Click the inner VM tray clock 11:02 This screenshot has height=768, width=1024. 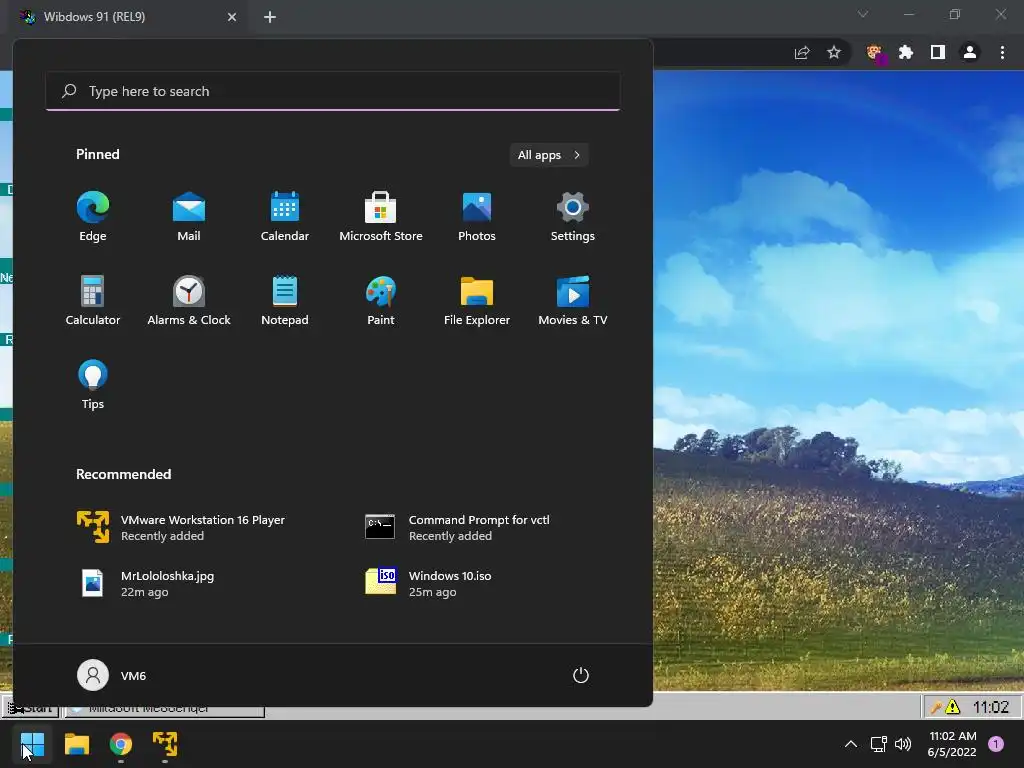pos(991,707)
